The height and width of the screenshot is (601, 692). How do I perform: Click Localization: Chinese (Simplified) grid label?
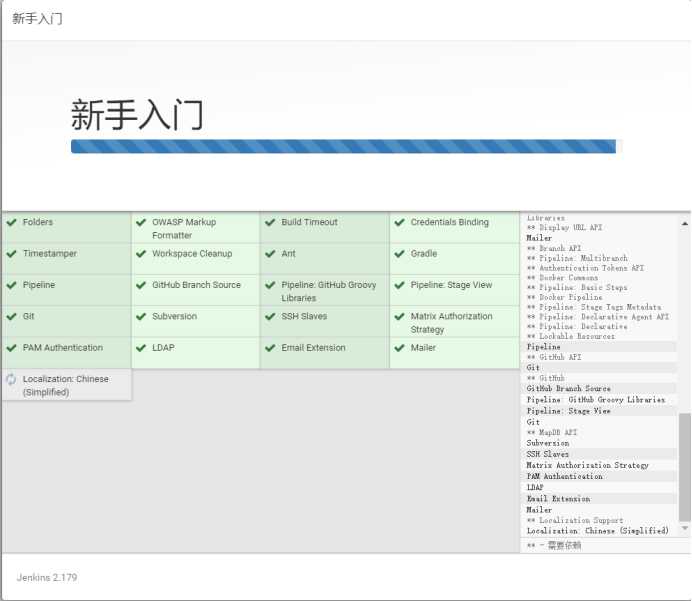point(65,386)
